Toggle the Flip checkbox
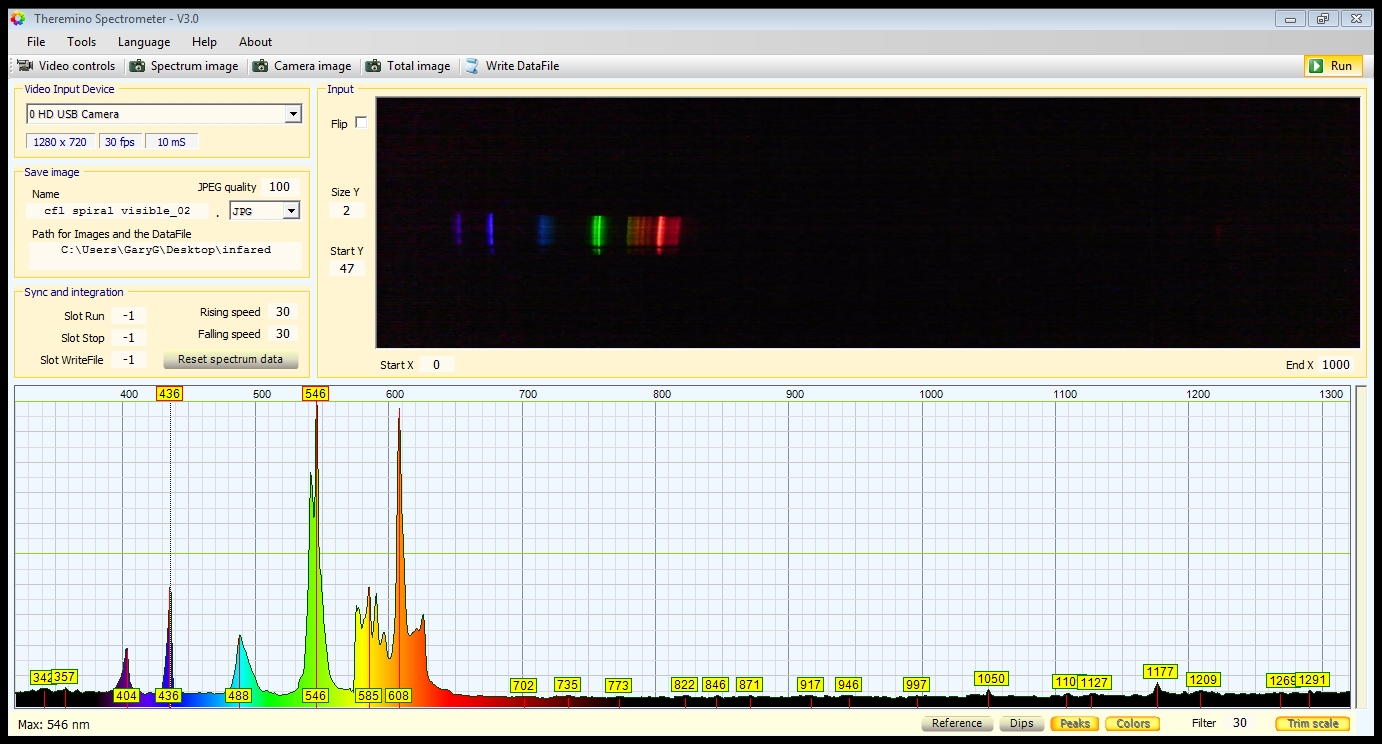1382x744 pixels. (361, 123)
